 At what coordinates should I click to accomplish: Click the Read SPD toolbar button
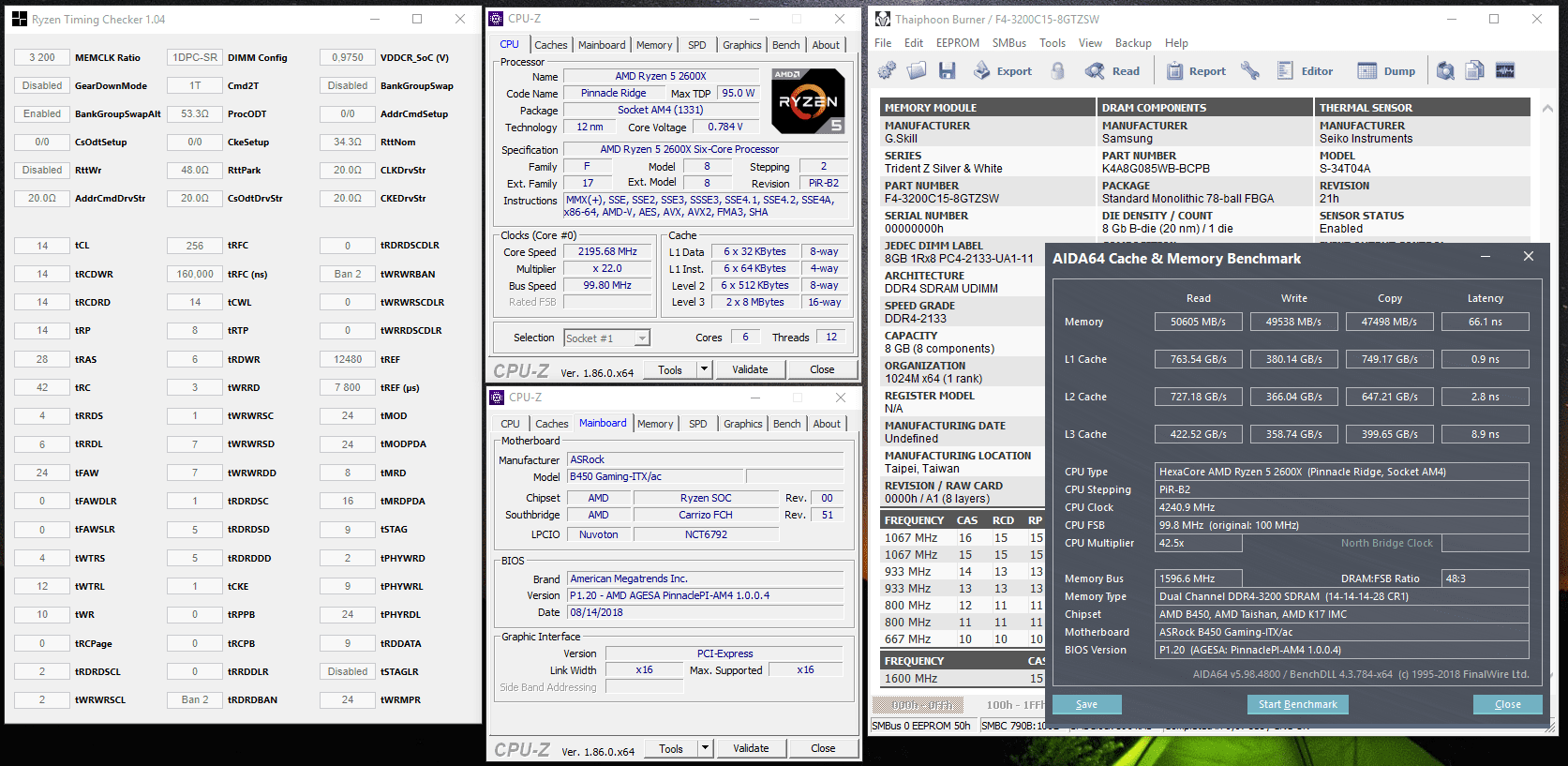(x=1113, y=70)
